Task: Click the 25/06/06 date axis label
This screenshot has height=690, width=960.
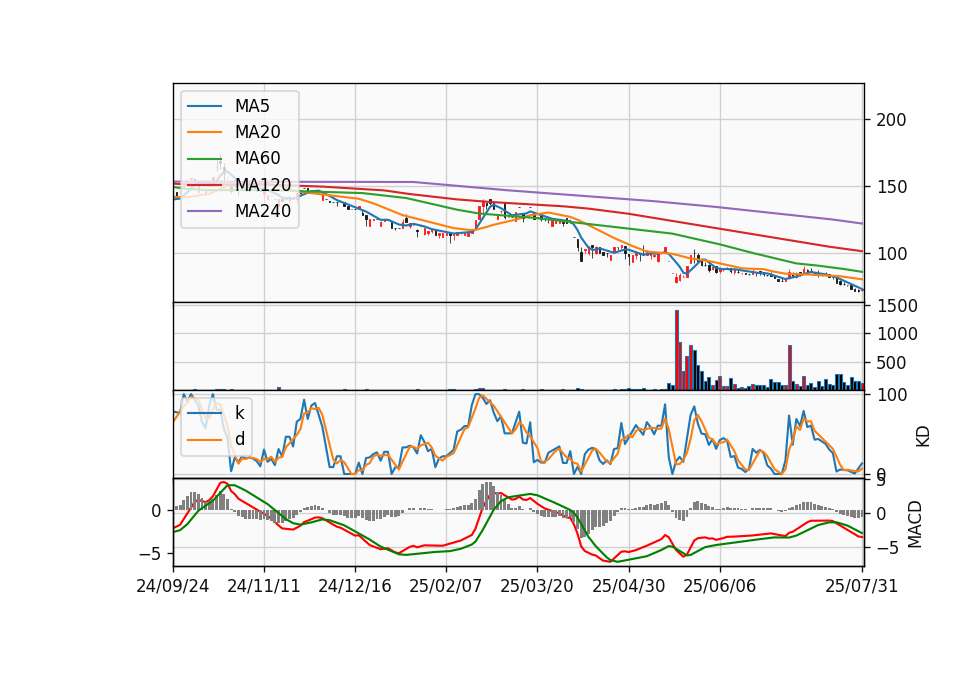Action: pyautogui.click(x=719, y=586)
